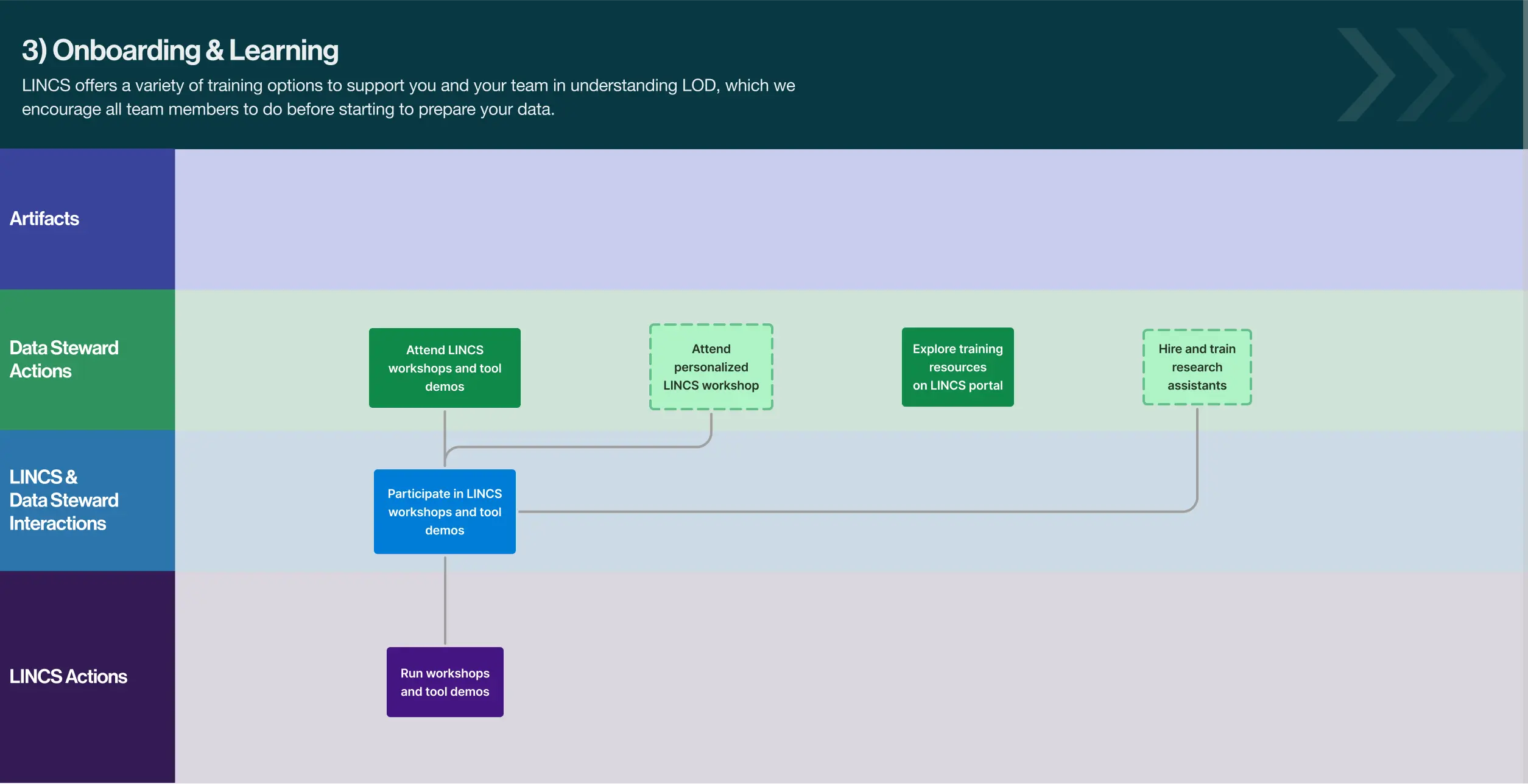The height and width of the screenshot is (784, 1528).
Task: Select the 'LINCS Actions' row label
Action: pyautogui.click(x=68, y=676)
